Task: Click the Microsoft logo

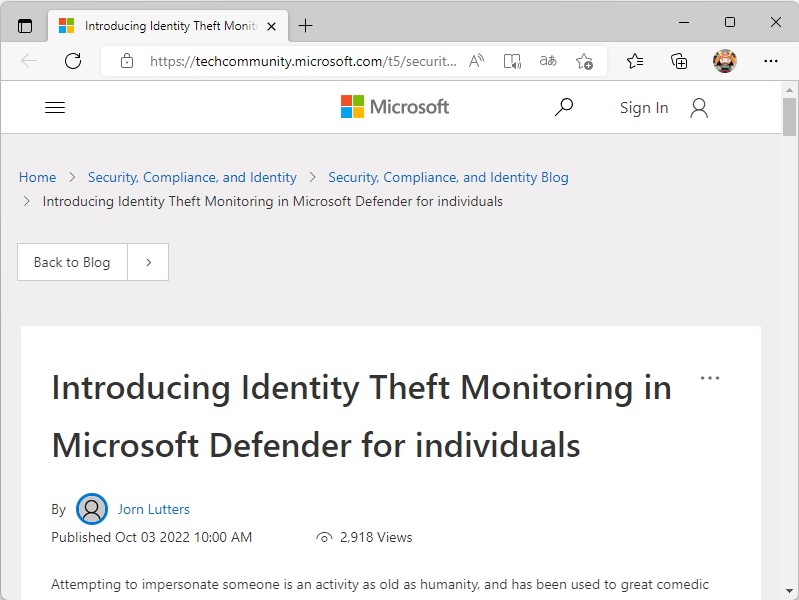Action: coord(395,107)
